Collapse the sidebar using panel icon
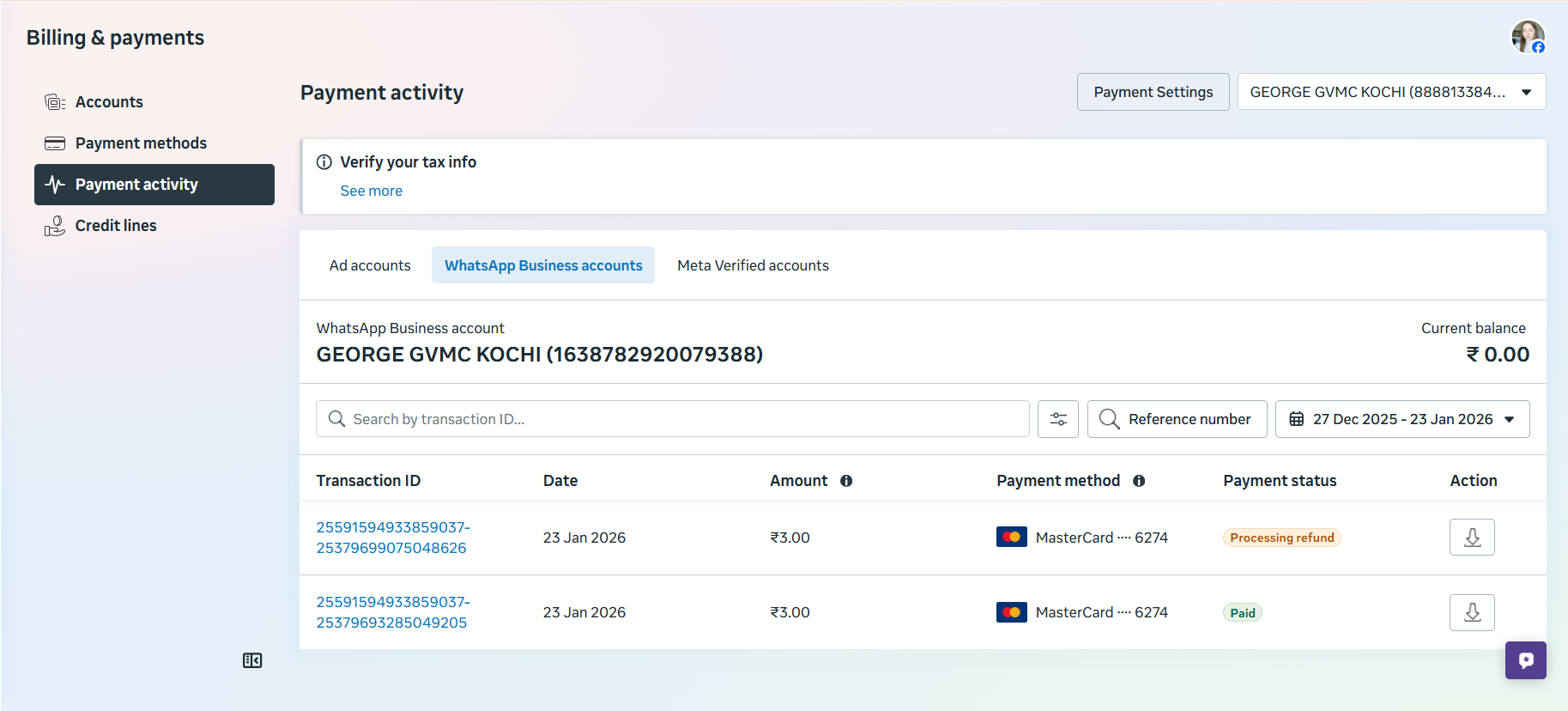 click(252, 660)
